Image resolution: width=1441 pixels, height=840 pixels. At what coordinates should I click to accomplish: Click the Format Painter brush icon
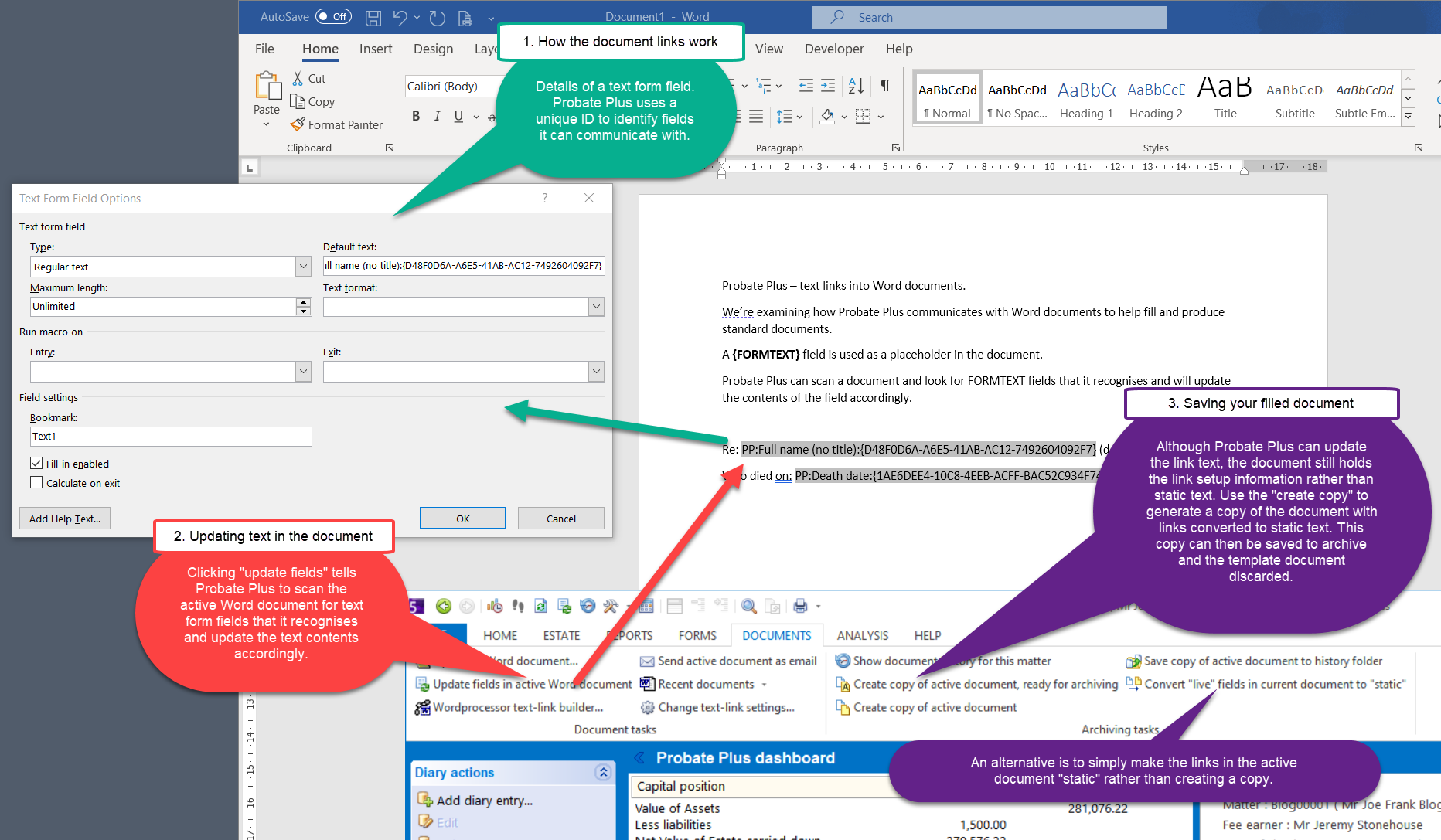pos(298,124)
